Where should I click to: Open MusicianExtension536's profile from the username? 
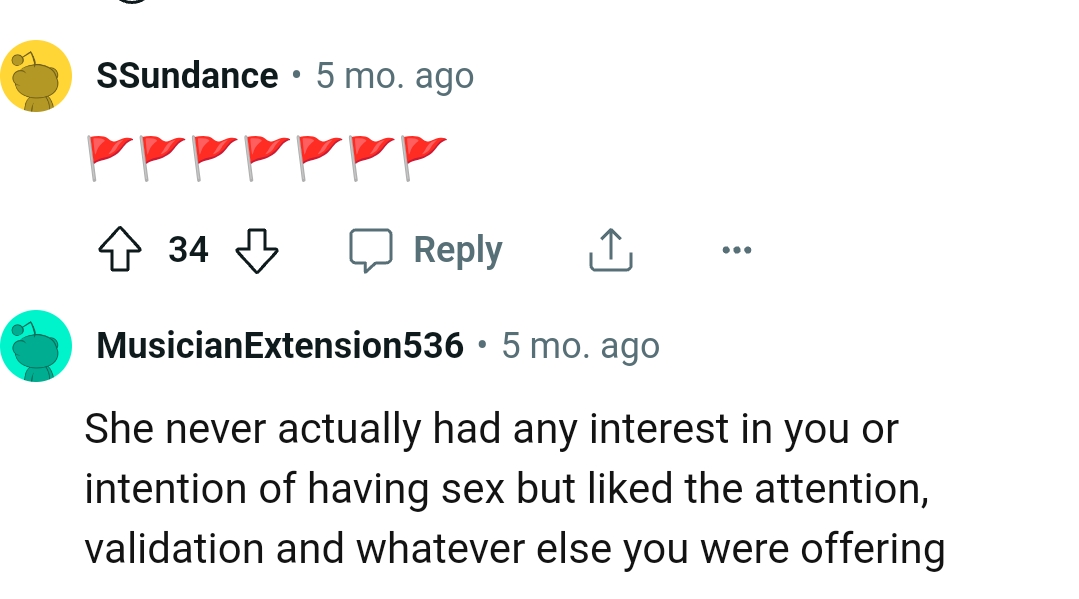tap(280, 345)
